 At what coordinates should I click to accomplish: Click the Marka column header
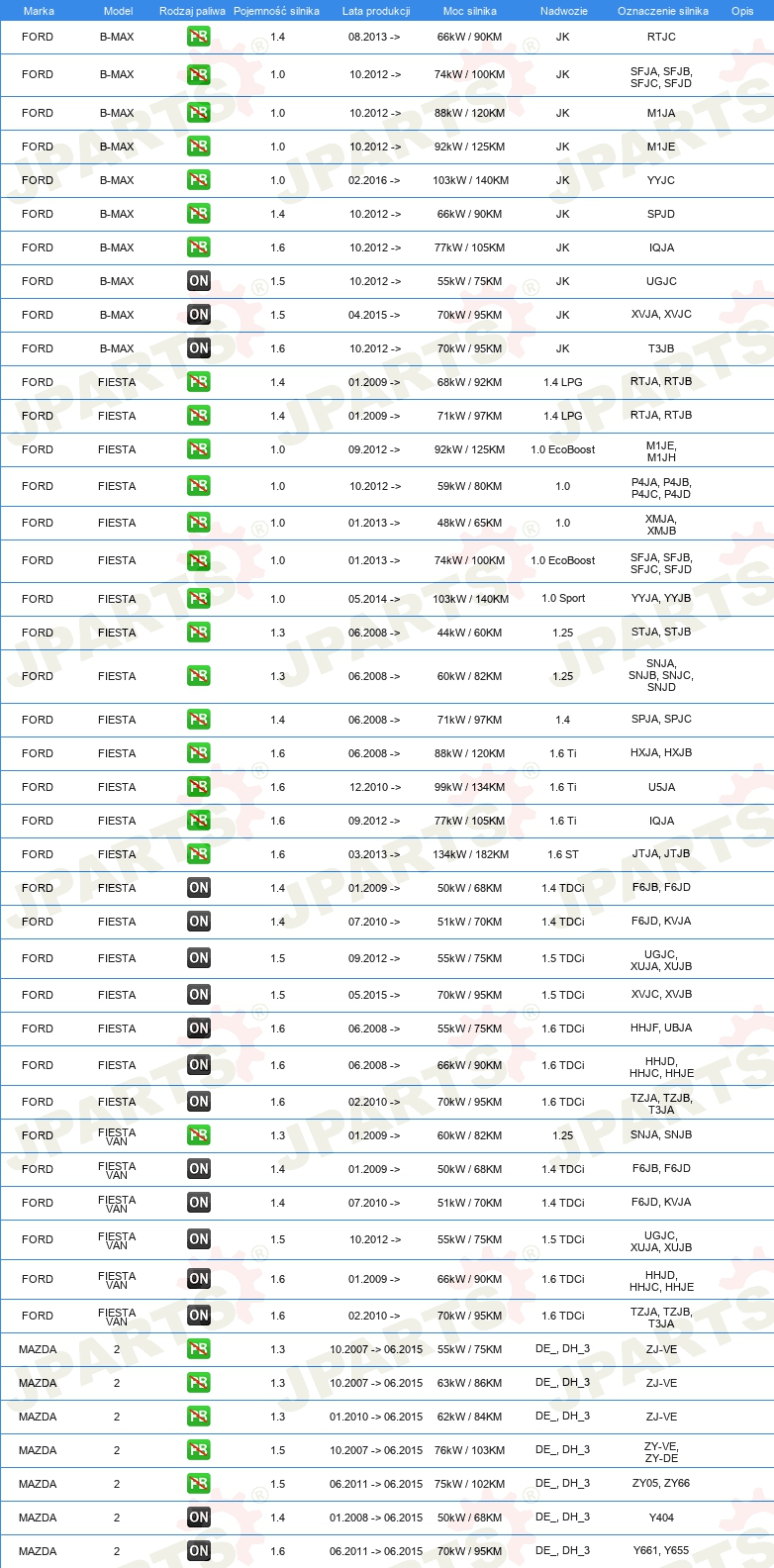click(x=39, y=11)
